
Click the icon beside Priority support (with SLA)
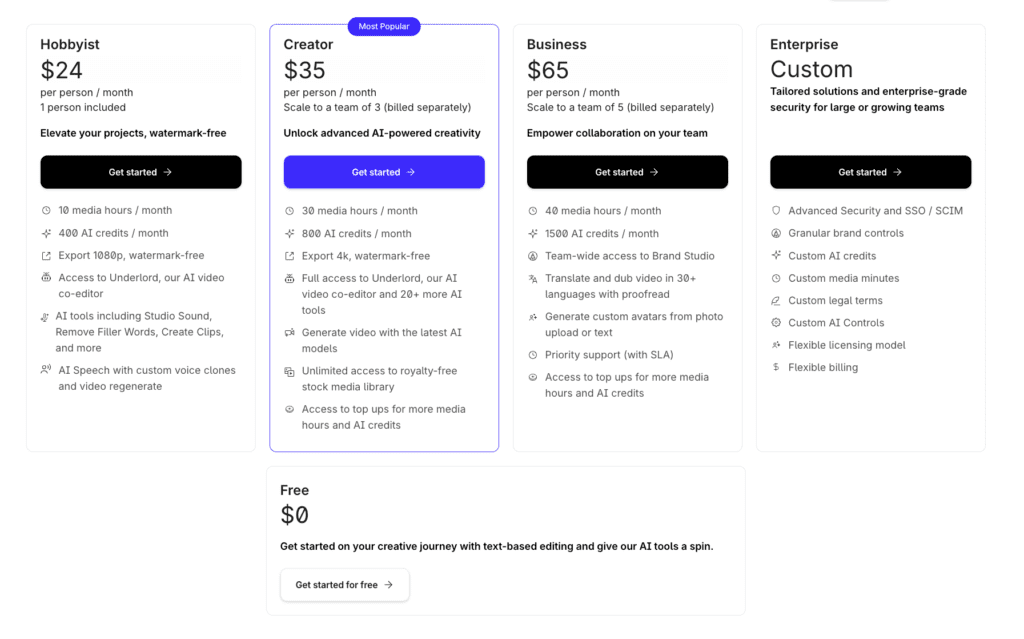[533, 354]
